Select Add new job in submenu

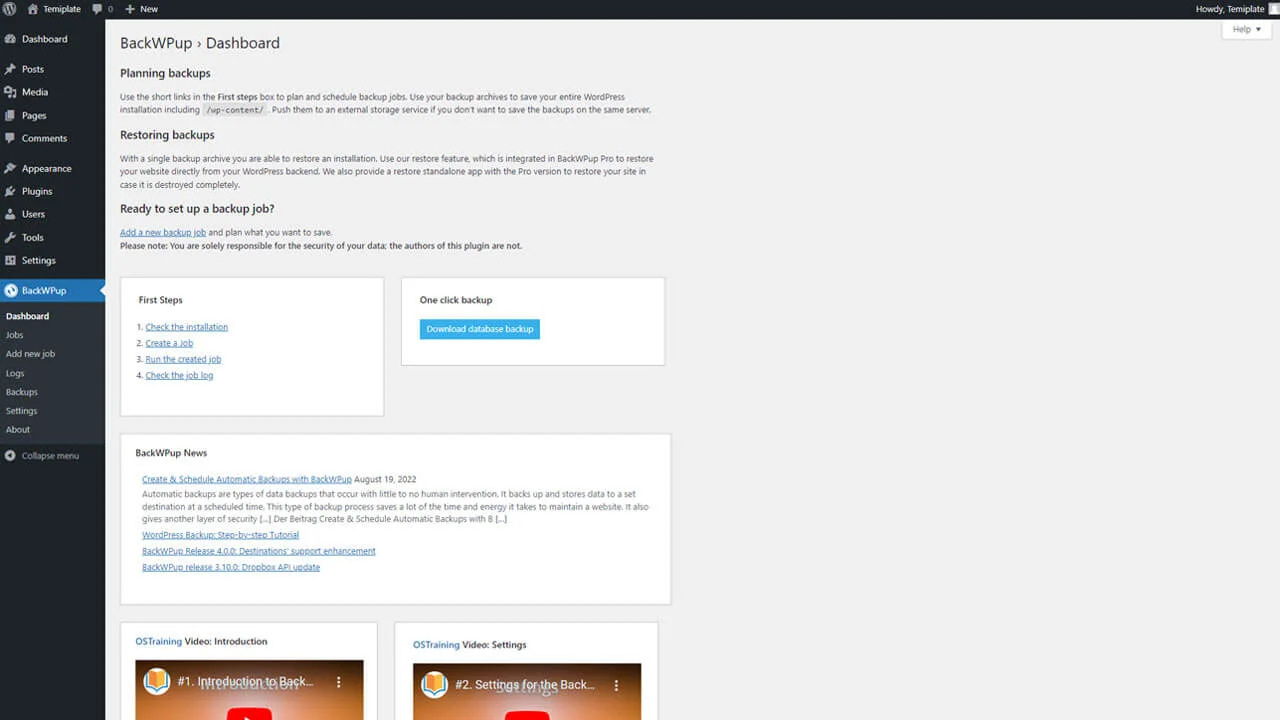point(30,354)
